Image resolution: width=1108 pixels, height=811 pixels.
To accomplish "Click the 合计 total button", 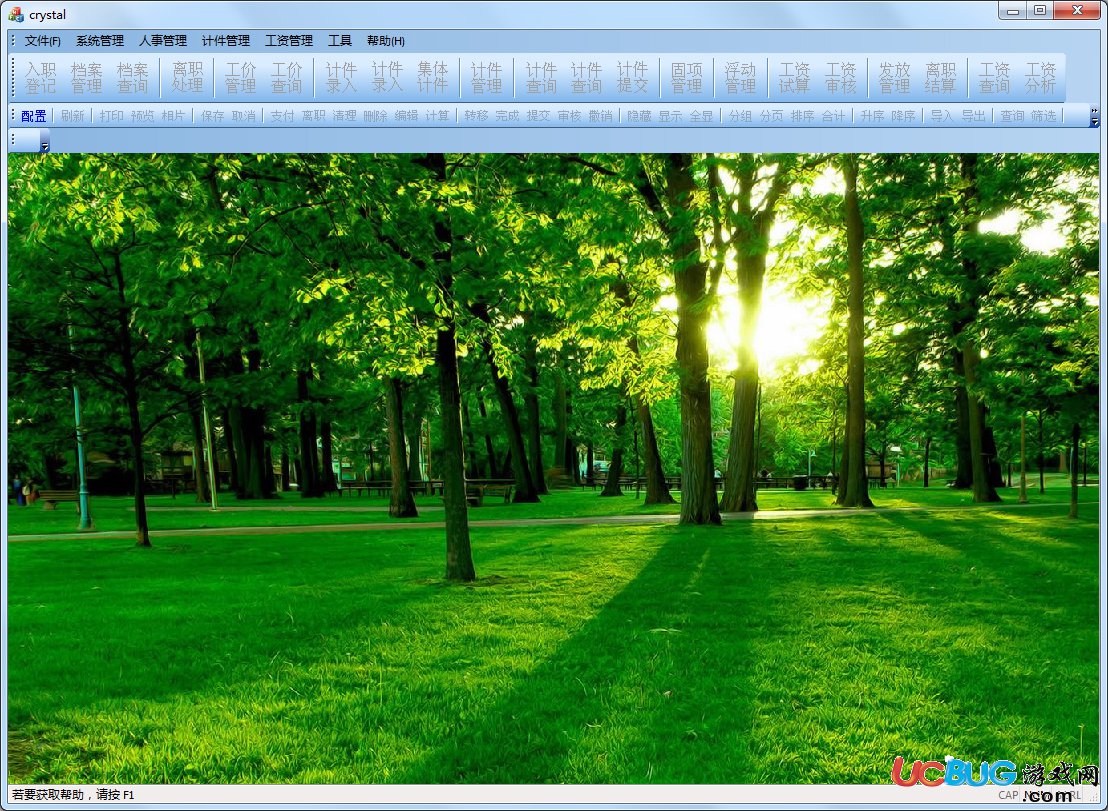I will coord(834,116).
